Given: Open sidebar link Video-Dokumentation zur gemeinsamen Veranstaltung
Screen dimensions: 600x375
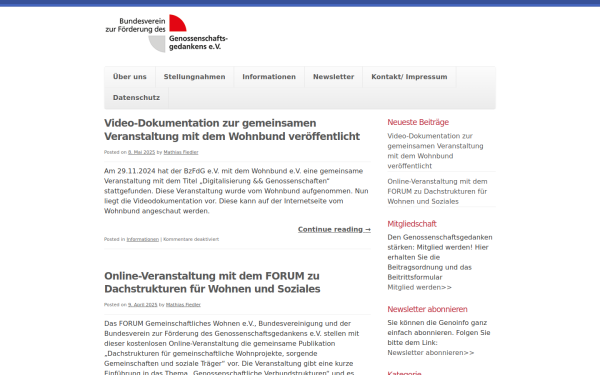Looking at the screenshot, I should coord(435,151).
